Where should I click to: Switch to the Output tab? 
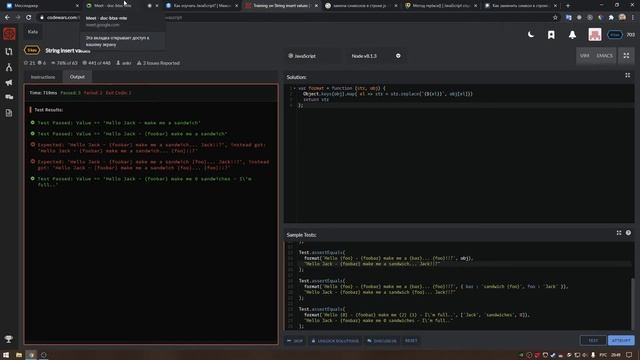pos(77,77)
